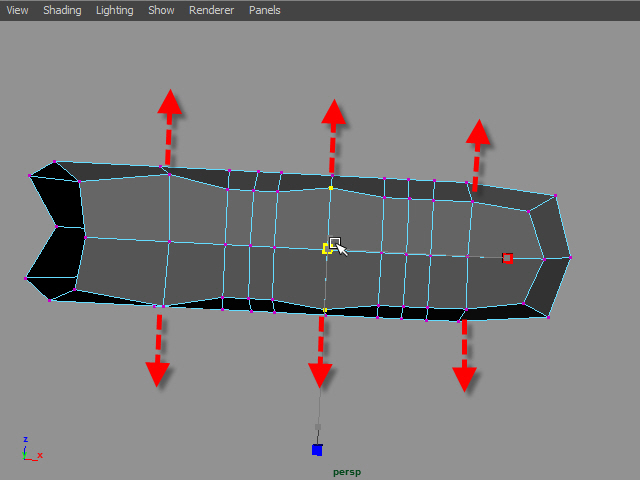This screenshot has height=480, width=640.
Task: Click the yellow center manipulator handle
Action: (x=327, y=249)
